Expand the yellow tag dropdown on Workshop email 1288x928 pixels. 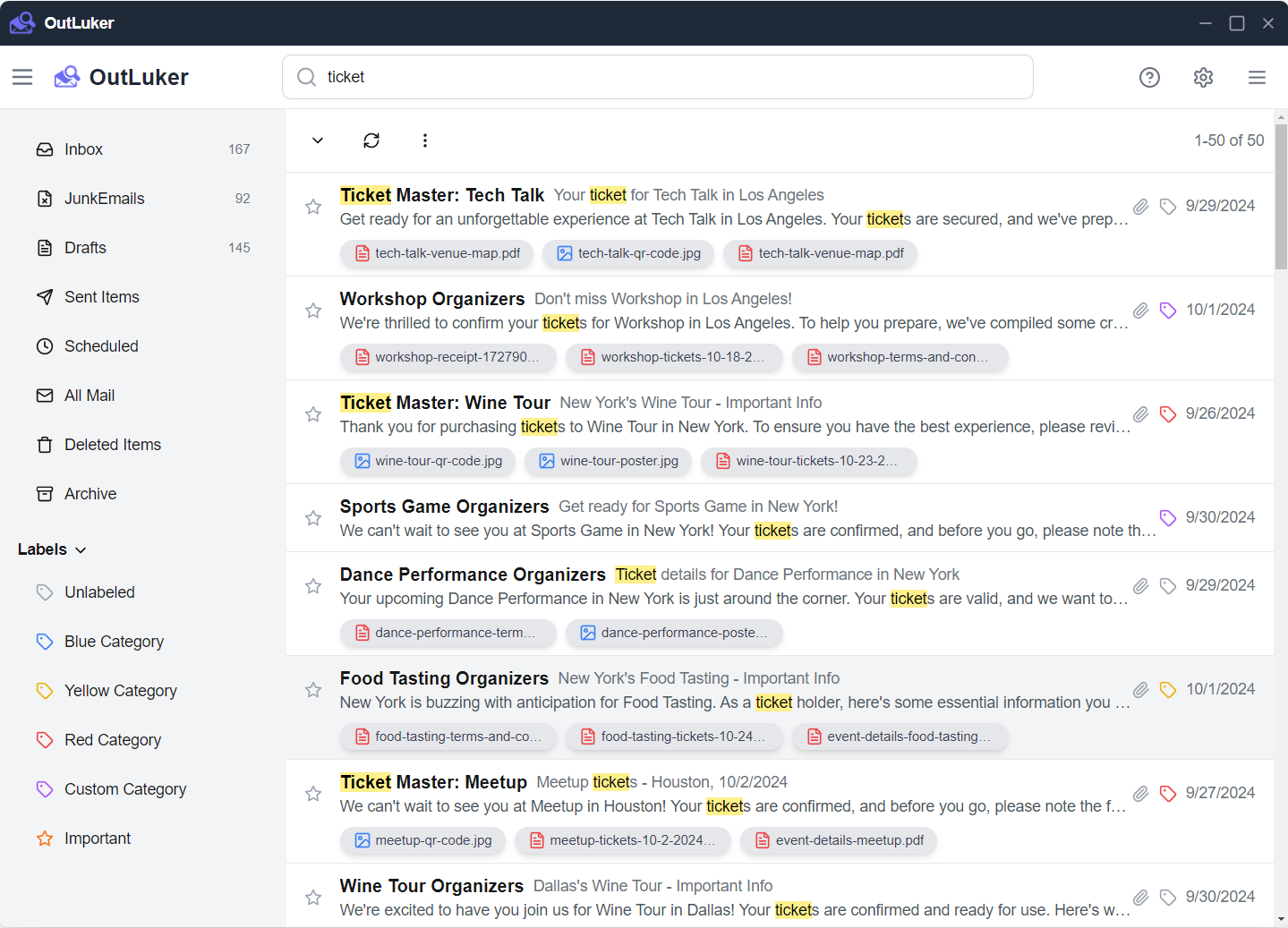point(1167,310)
